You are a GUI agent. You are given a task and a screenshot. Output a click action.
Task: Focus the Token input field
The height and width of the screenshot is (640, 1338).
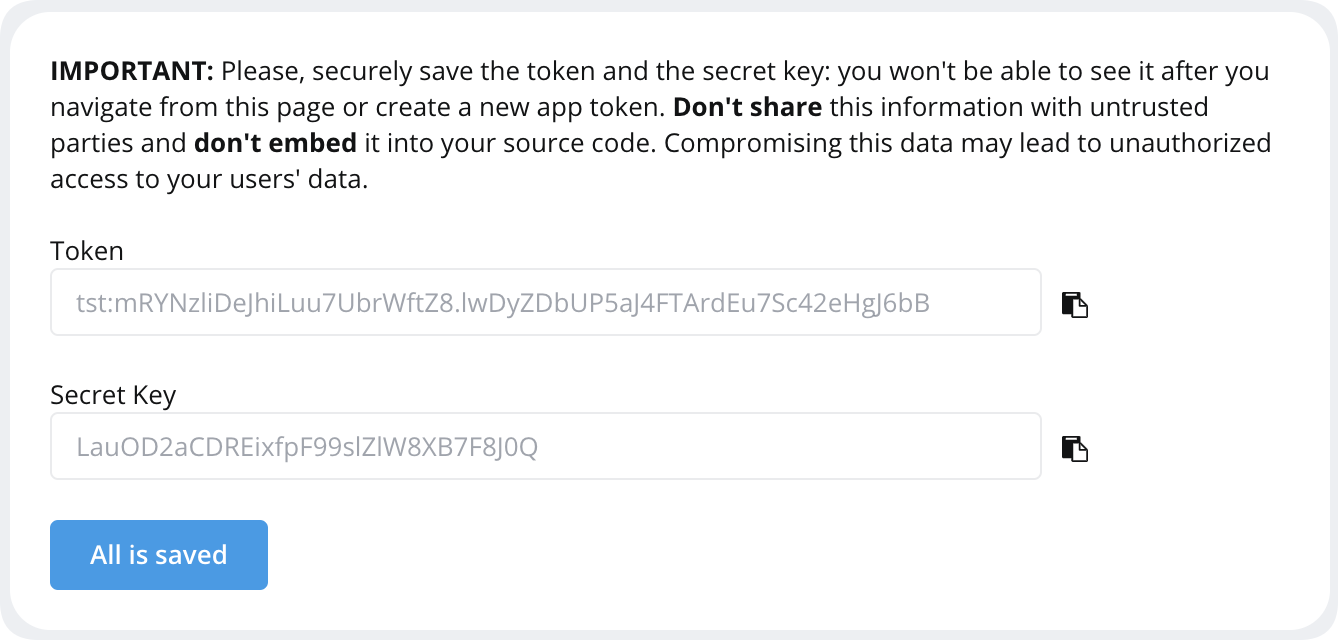(x=546, y=302)
